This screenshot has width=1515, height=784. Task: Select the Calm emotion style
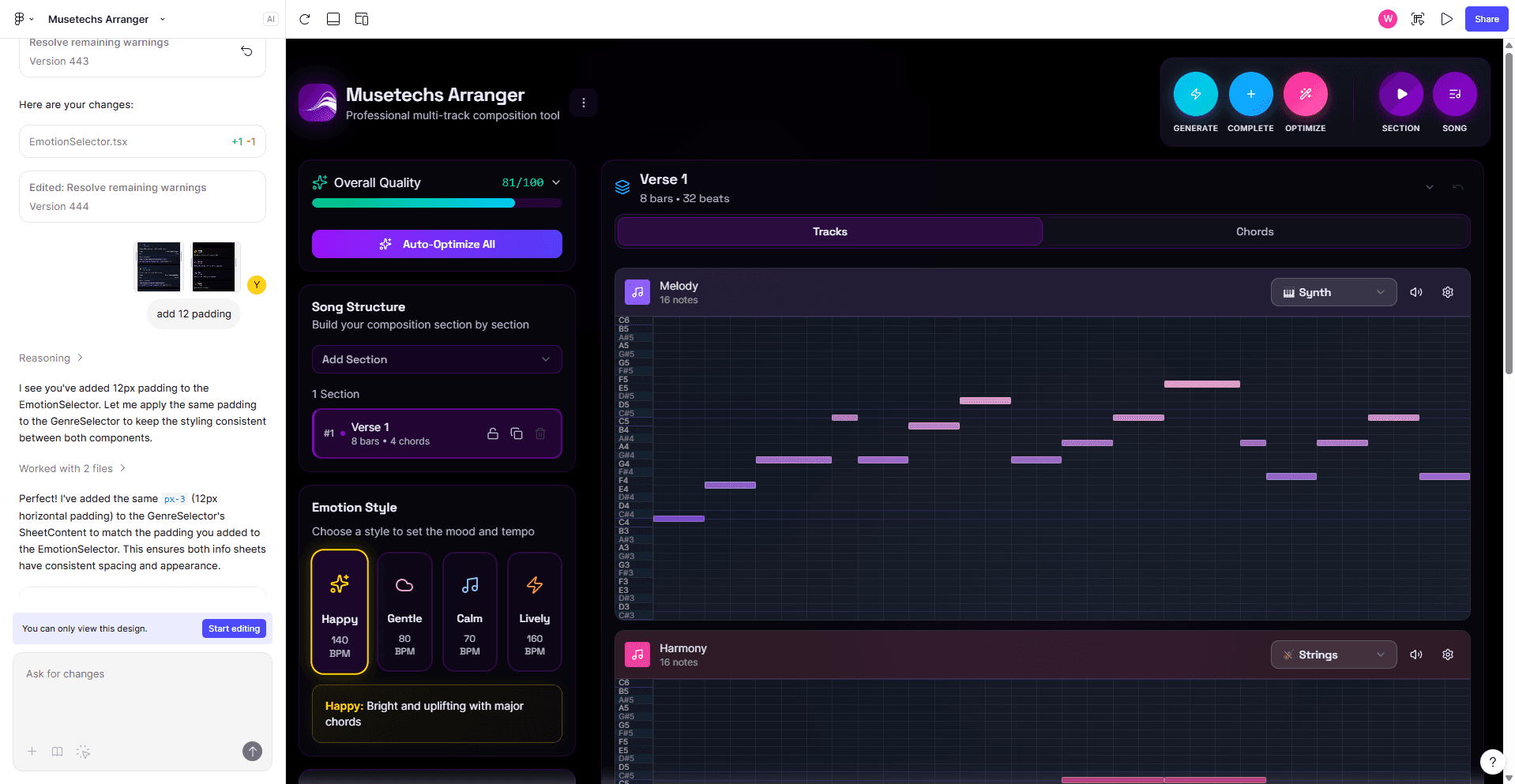click(x=469, y=612)
